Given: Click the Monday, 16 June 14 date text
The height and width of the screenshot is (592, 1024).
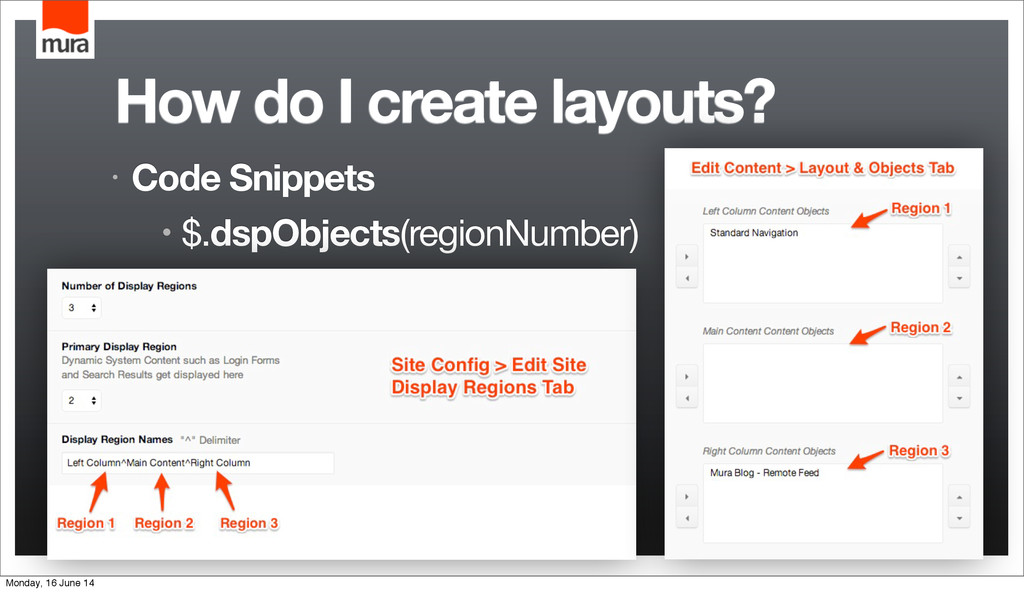Looking at the screenshot, I should pos(50,583).
